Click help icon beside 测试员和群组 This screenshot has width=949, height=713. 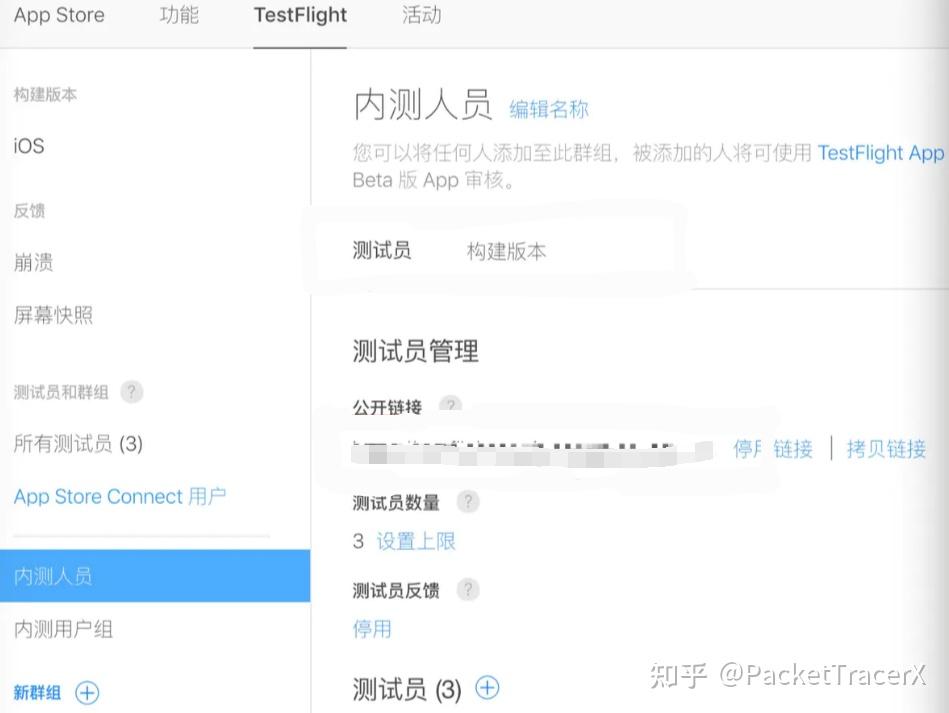pyautogui.click(x=131, y=392)
